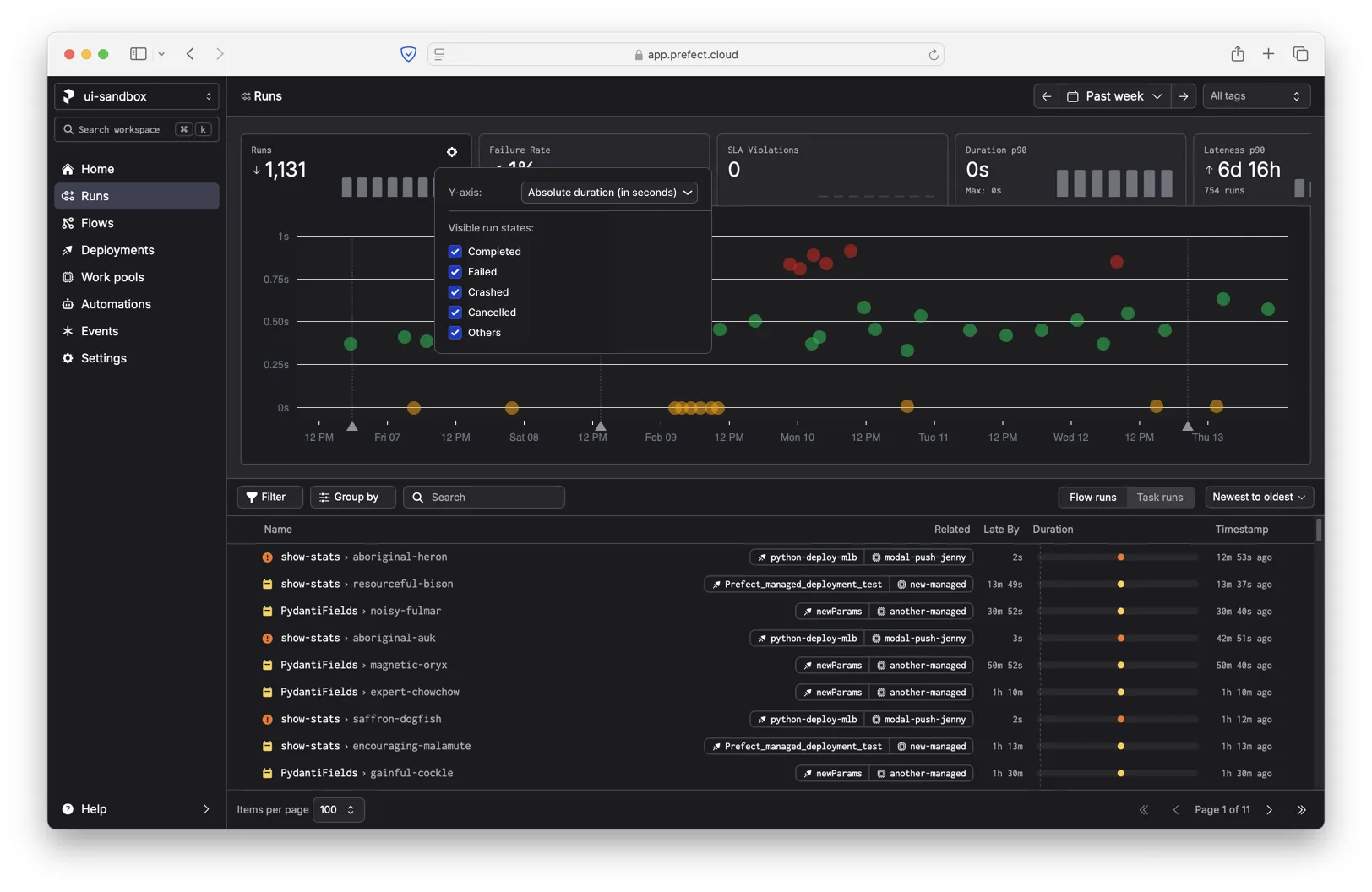The width and height of the screenshot is (1372, 892).
Task: Open the Y-axis Absolute duration dropdown
Action: [x=609, y=193]
